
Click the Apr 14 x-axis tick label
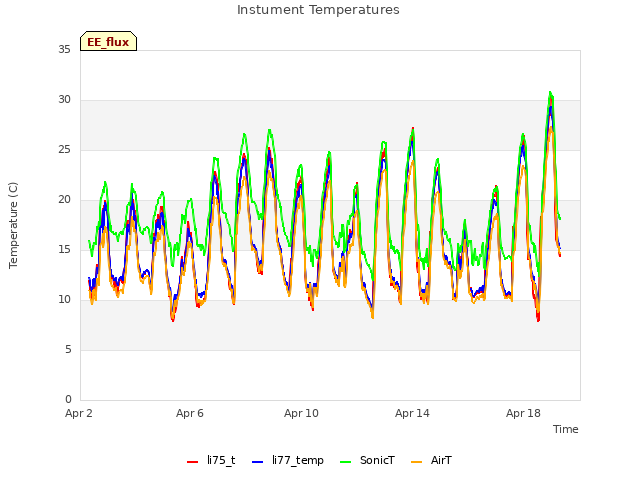coord(412,413)
